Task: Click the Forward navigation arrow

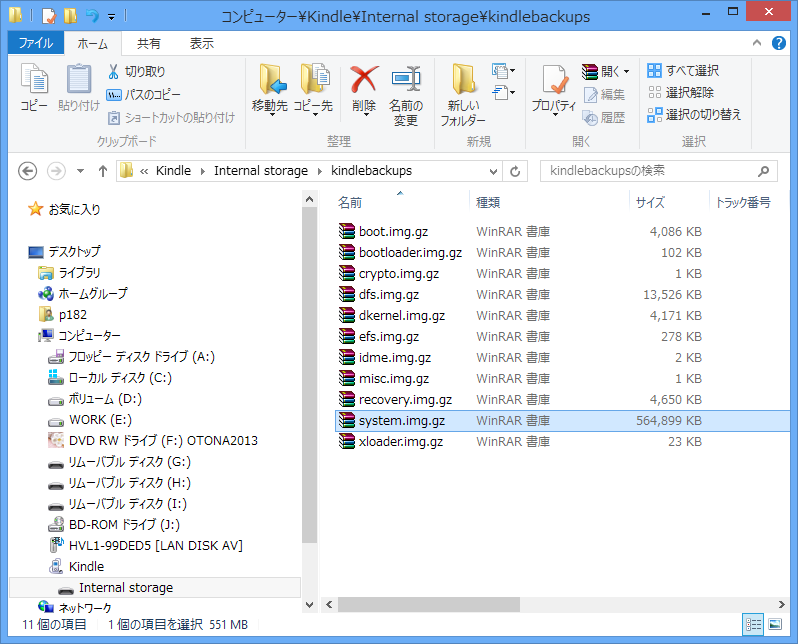Action: (56, 171)
